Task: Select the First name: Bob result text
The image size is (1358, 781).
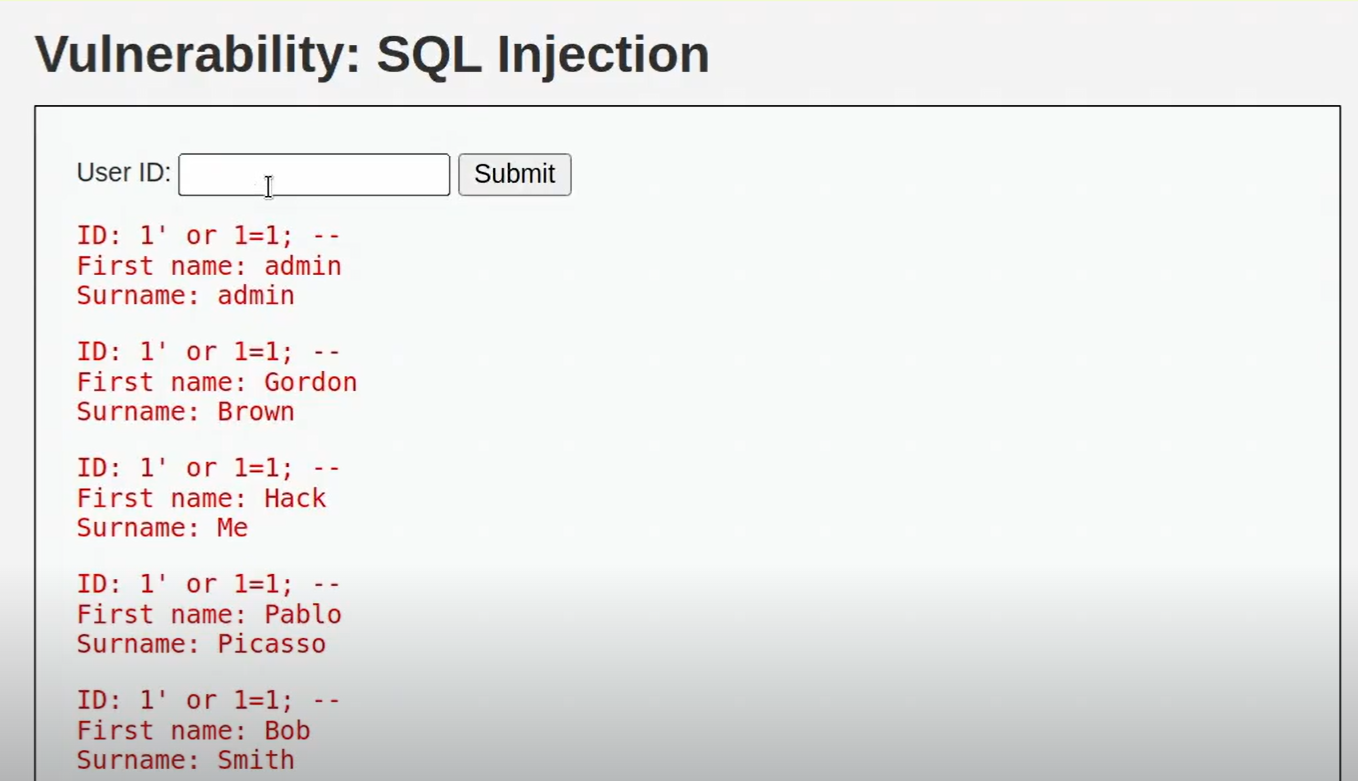Action: click(194, 729)
